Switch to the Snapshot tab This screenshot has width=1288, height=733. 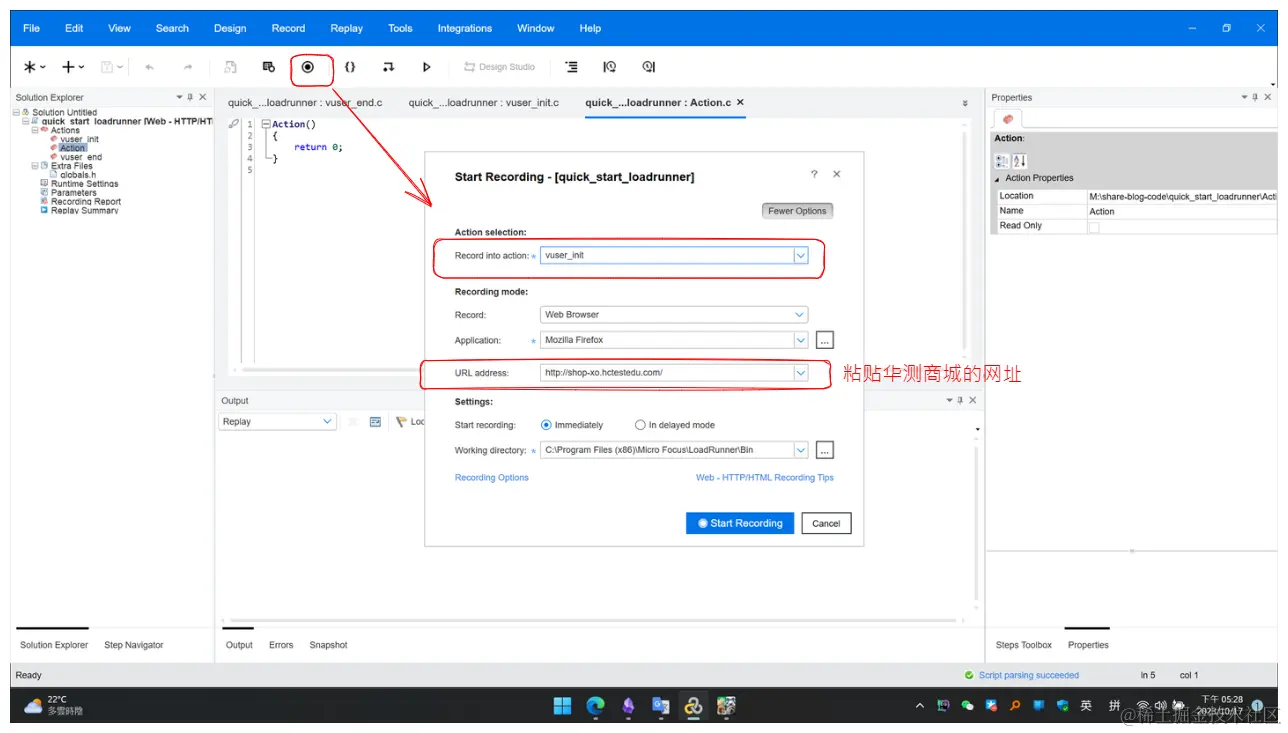(x=328, y=645)
